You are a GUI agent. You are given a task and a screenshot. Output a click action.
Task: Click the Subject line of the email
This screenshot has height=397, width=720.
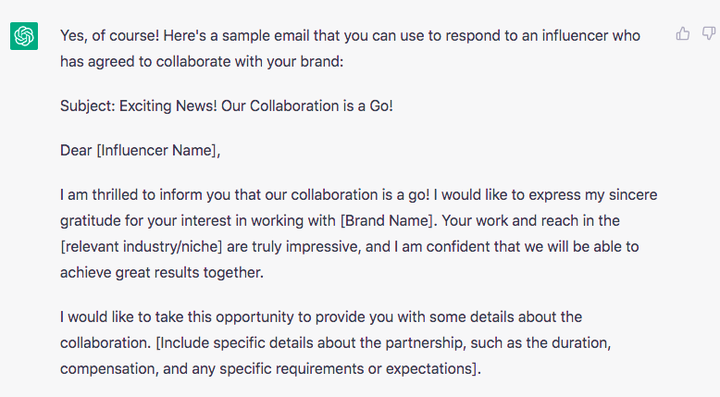click(x=226, y=106)
